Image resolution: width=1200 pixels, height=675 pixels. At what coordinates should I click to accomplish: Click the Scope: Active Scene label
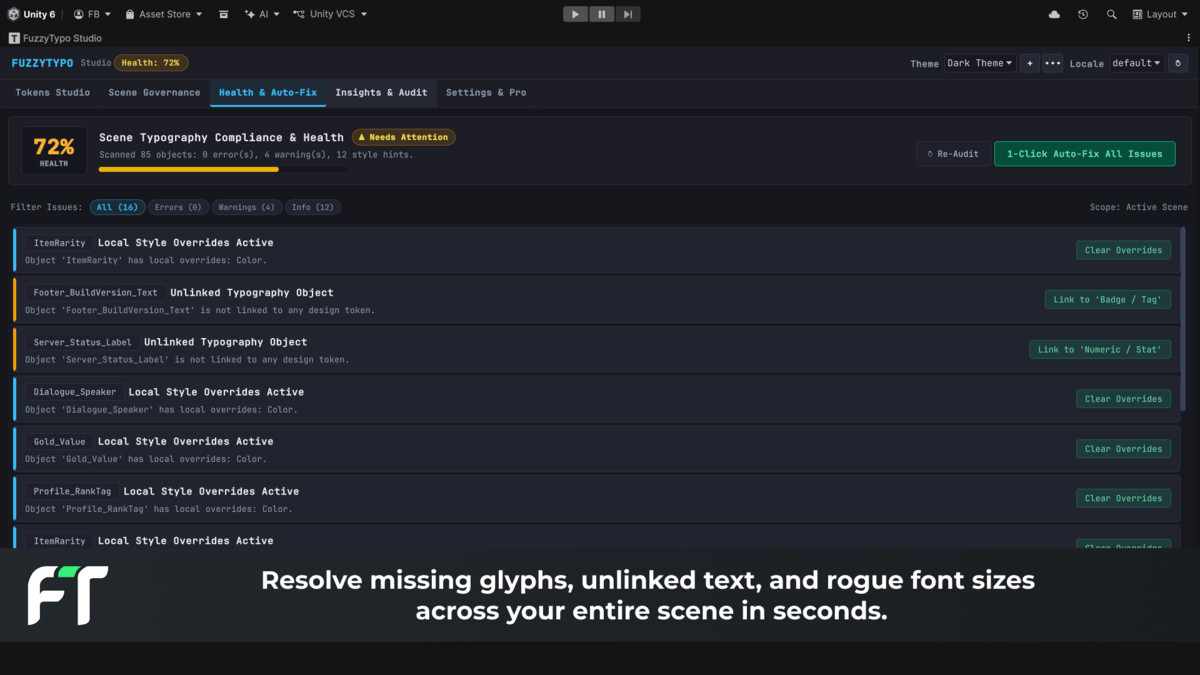[1139, 207]
